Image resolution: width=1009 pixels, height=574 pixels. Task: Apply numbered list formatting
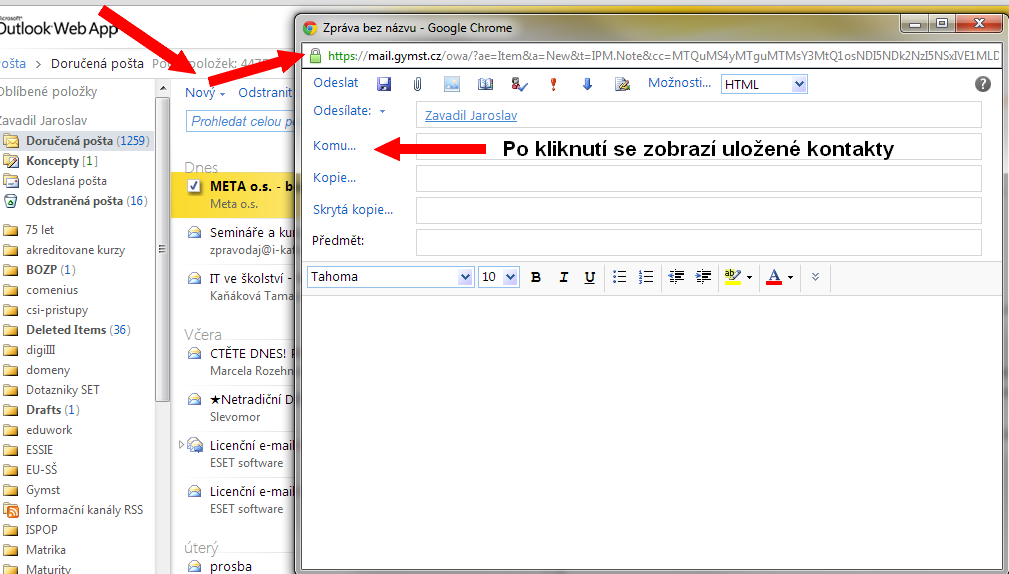pos(645,277)
